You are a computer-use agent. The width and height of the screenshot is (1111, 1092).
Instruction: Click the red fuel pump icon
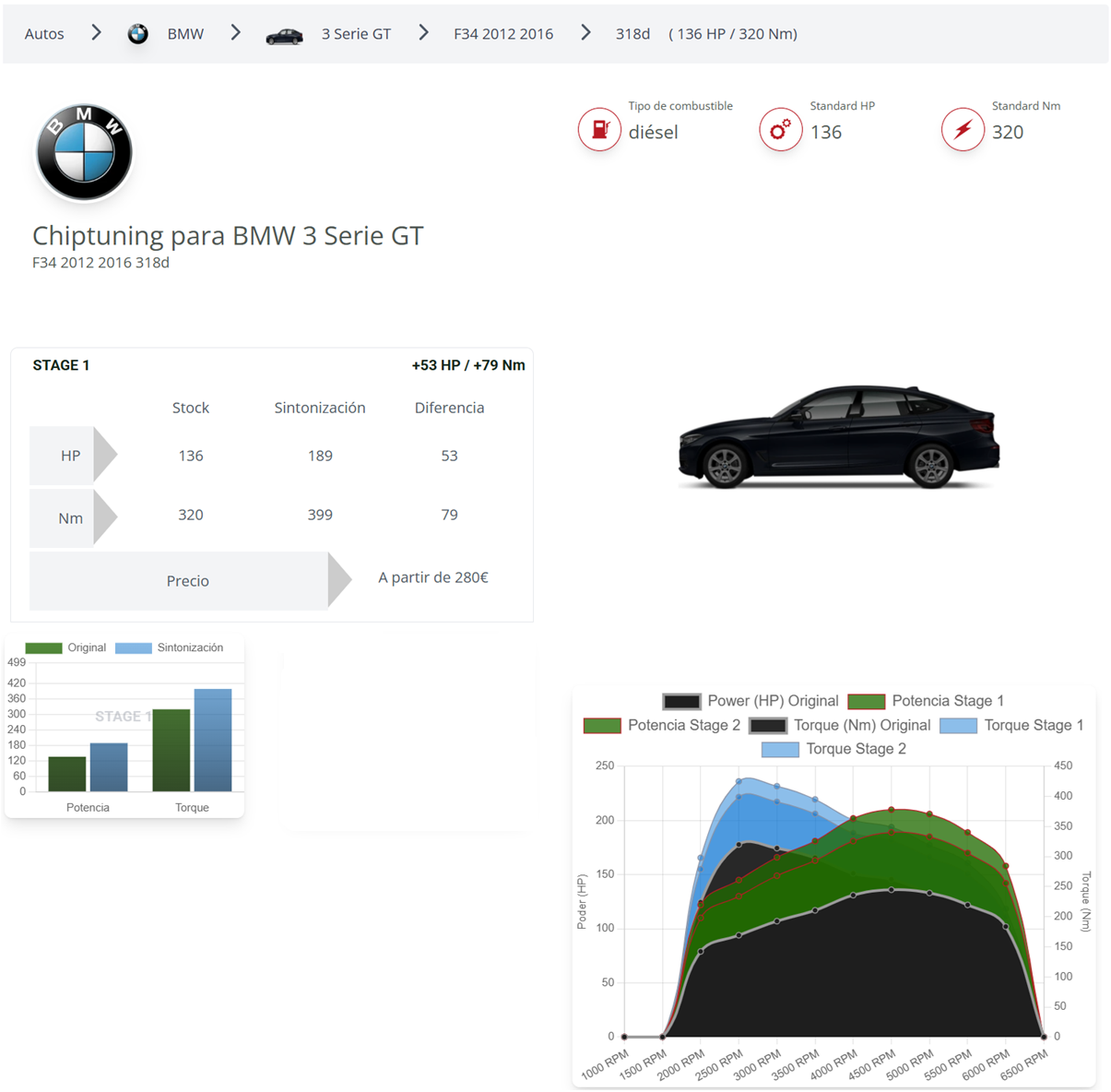pyautogui.click(x=599, y=129)
